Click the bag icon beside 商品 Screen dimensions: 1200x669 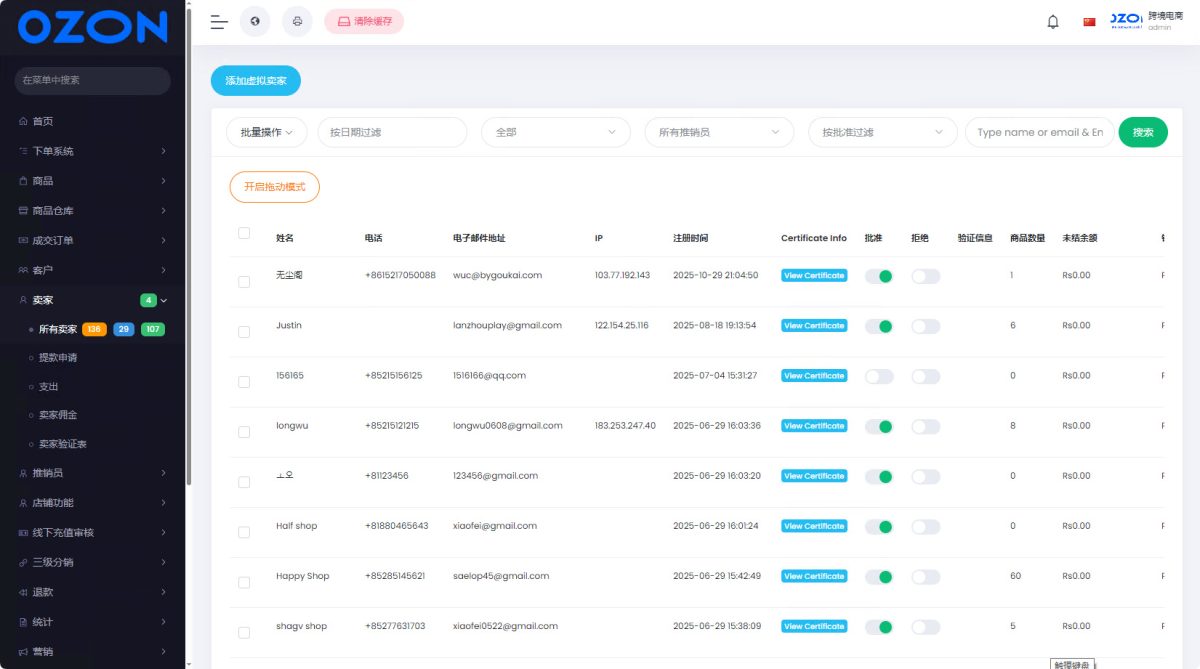[x=23, y=181]
